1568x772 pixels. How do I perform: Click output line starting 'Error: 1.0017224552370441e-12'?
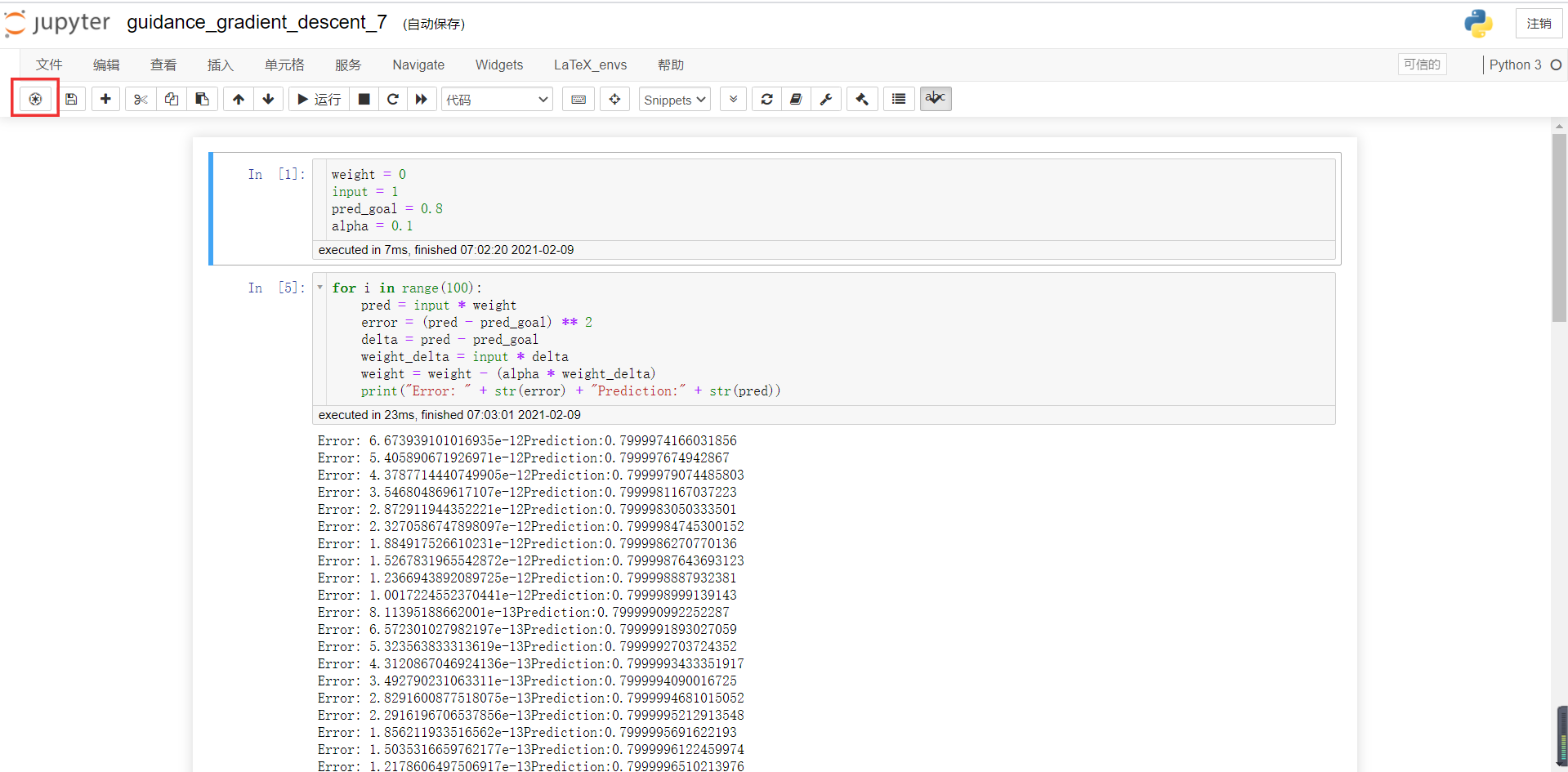pos(527,595)
